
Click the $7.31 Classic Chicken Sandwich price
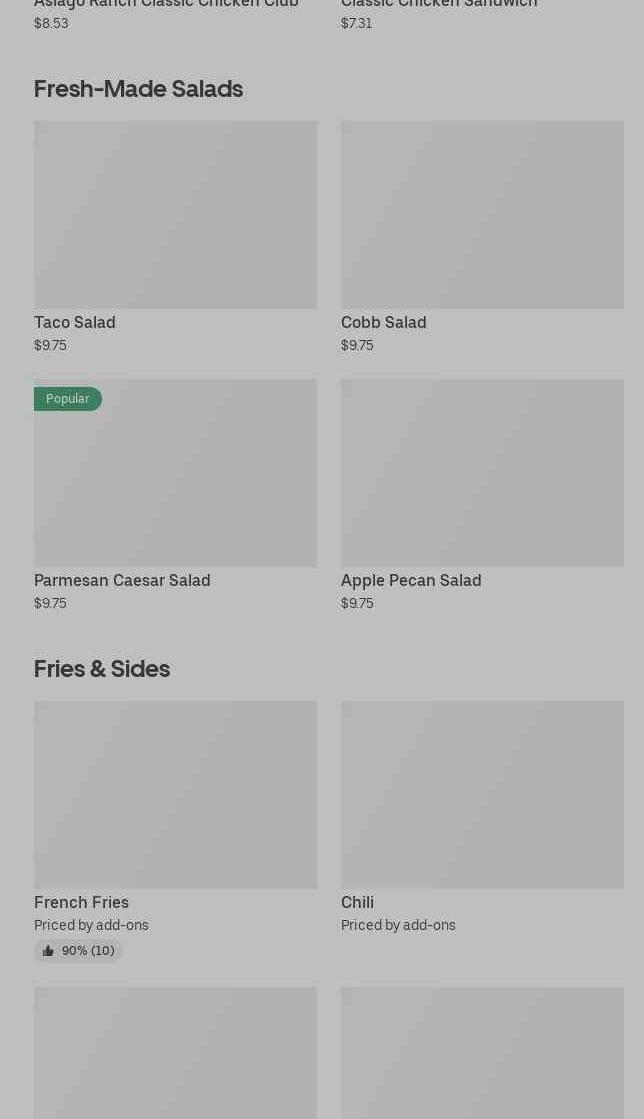(x=356, y=24)
